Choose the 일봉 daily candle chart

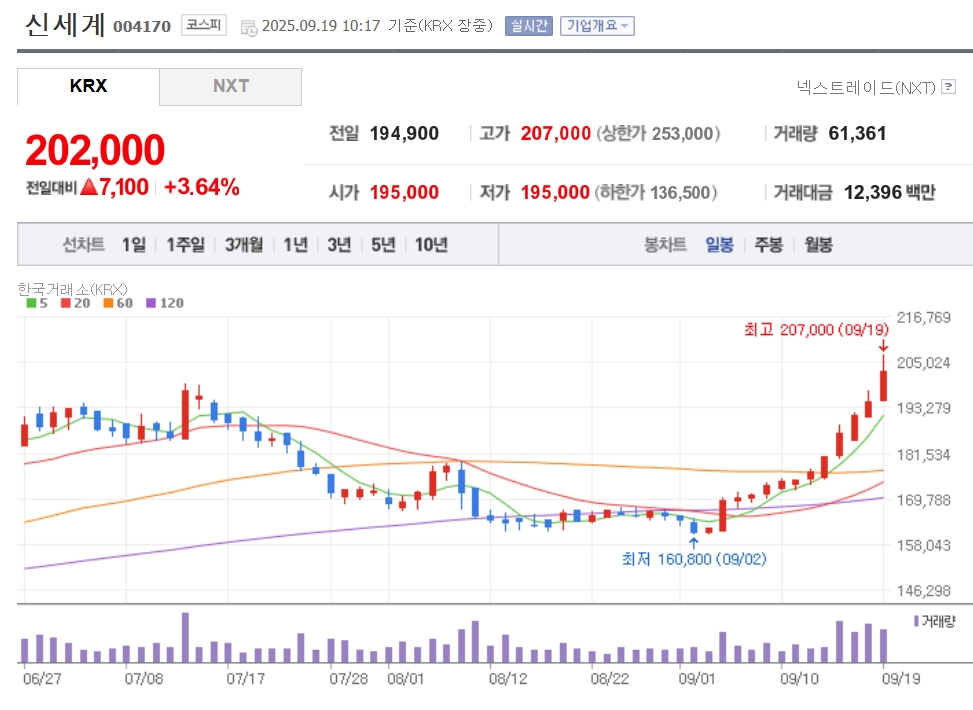point(719,245)
